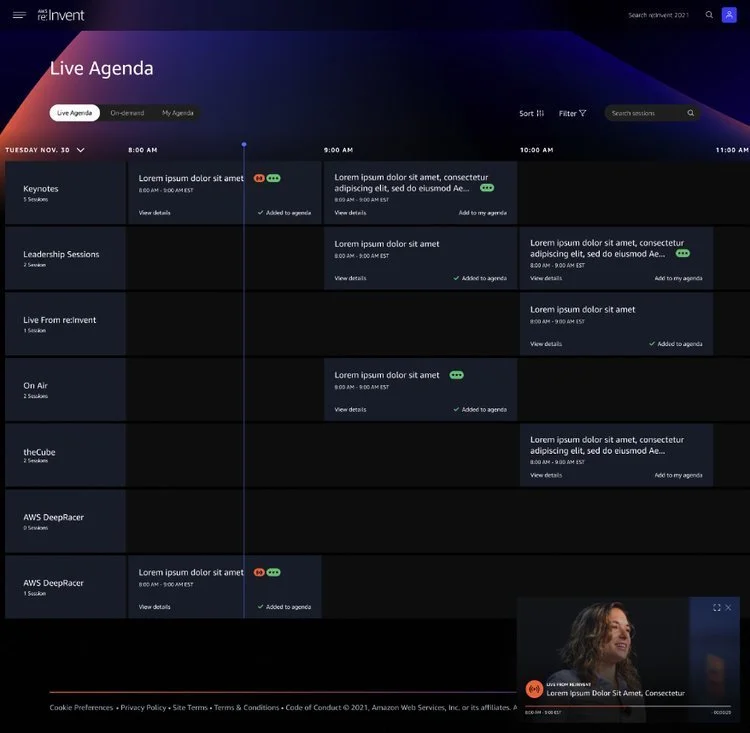Click the Sort icon
The height and width of the screenshot is (733, 750).
point(540,113)
